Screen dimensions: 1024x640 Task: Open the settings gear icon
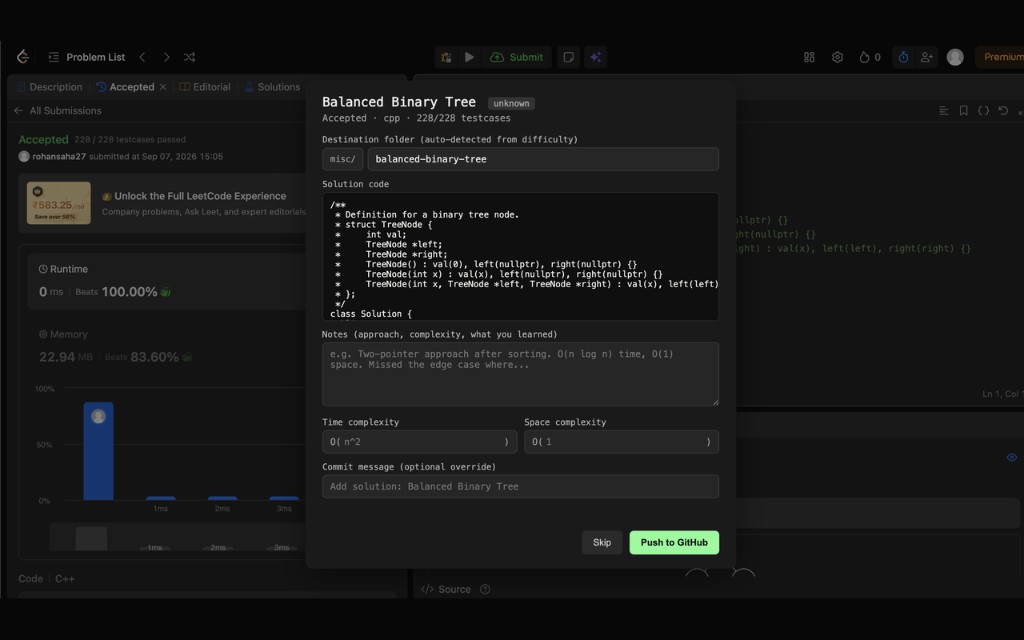[x=837, y=57]
